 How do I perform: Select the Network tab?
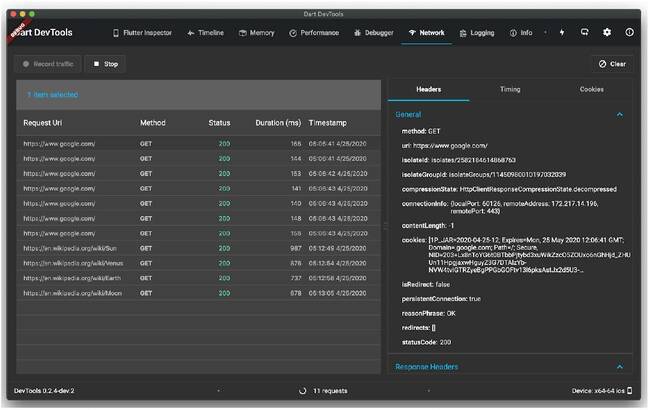point(426,33)
